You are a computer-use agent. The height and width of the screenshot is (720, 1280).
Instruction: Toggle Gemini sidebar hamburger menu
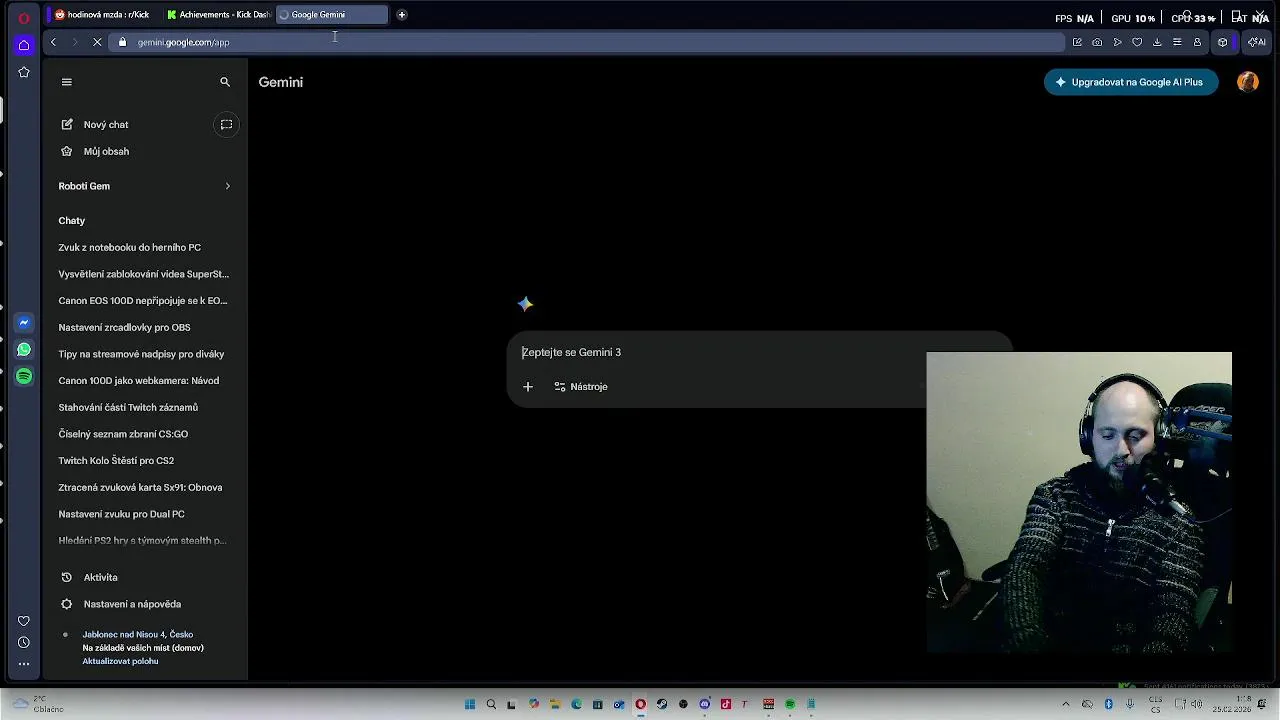click(x=67, y=82)
